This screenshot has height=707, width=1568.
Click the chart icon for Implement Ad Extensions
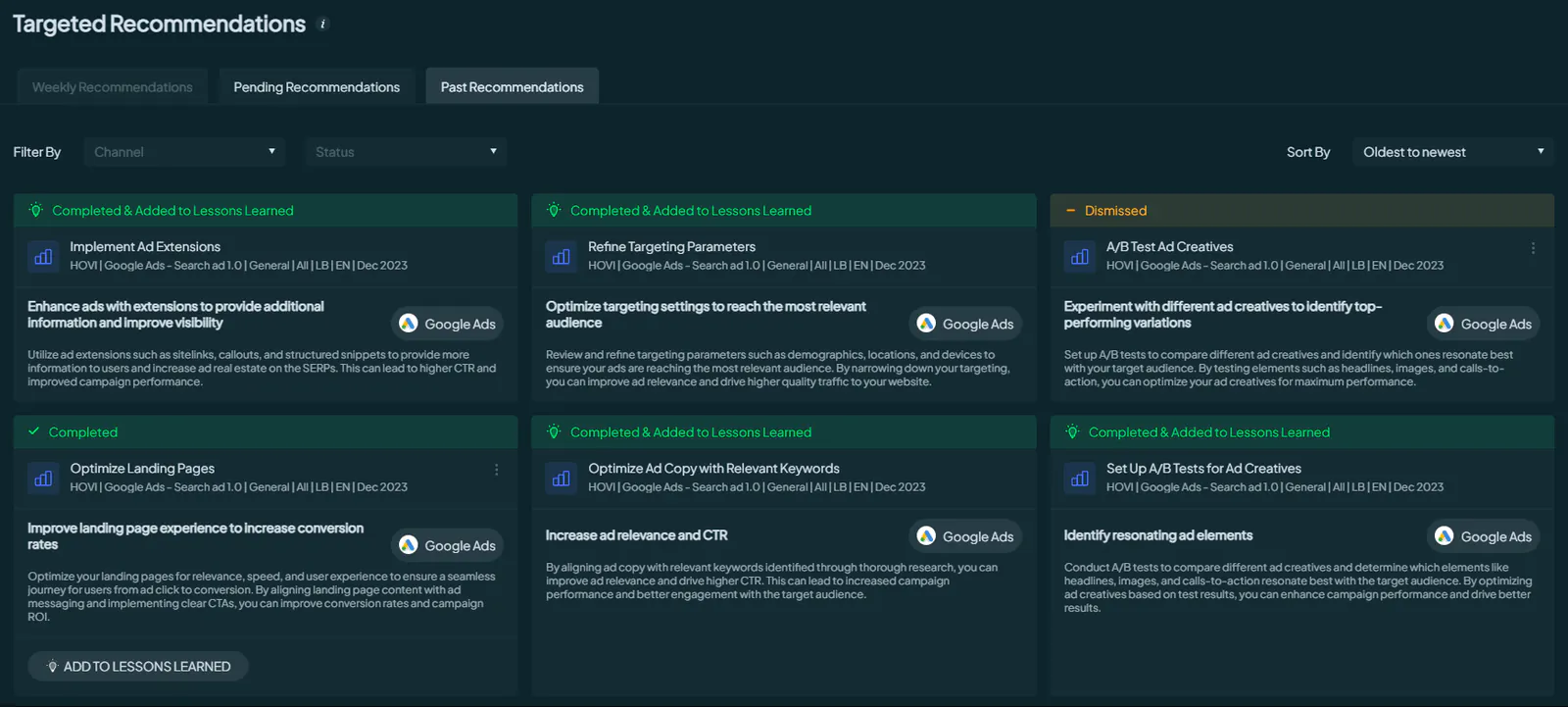43,257
